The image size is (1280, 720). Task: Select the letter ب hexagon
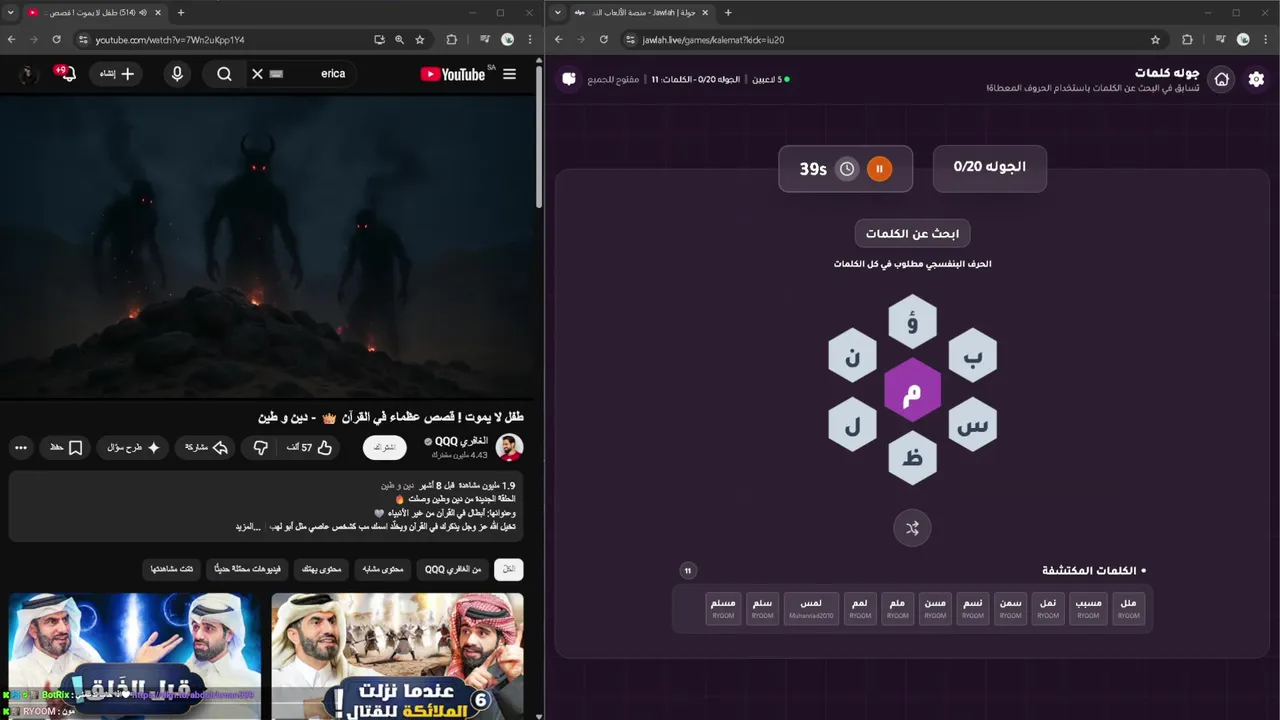[972, 356]
